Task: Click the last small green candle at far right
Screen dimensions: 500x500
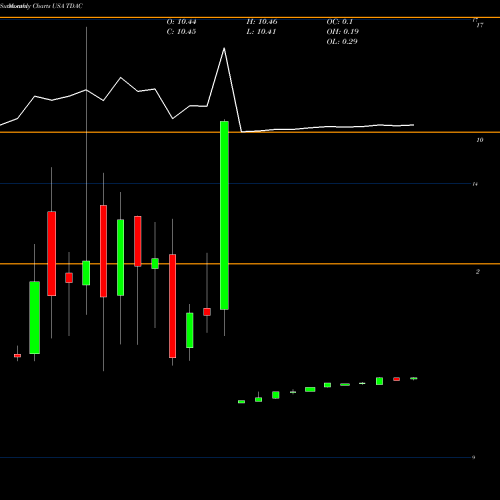Action: (414, 378)
